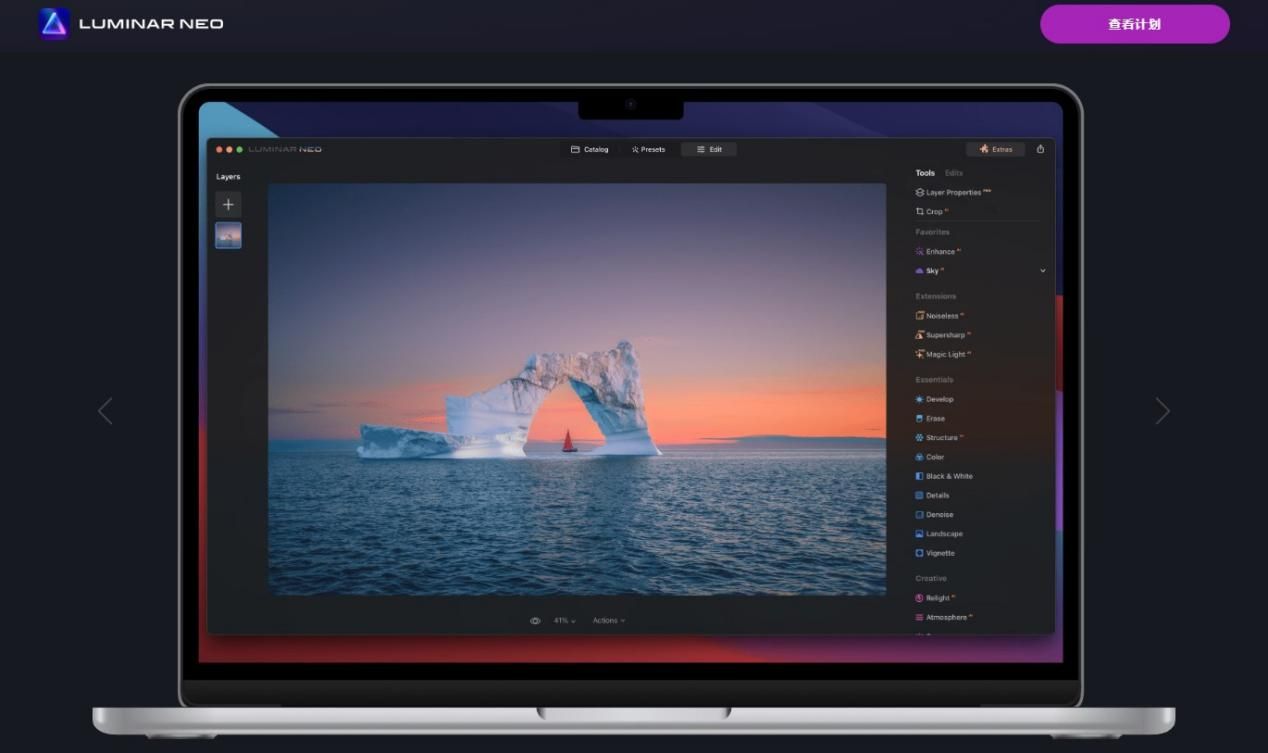Select the Erase tool
Viewport: 1268px width, 753px height.
pyautogui.click(x=930, y=418)
